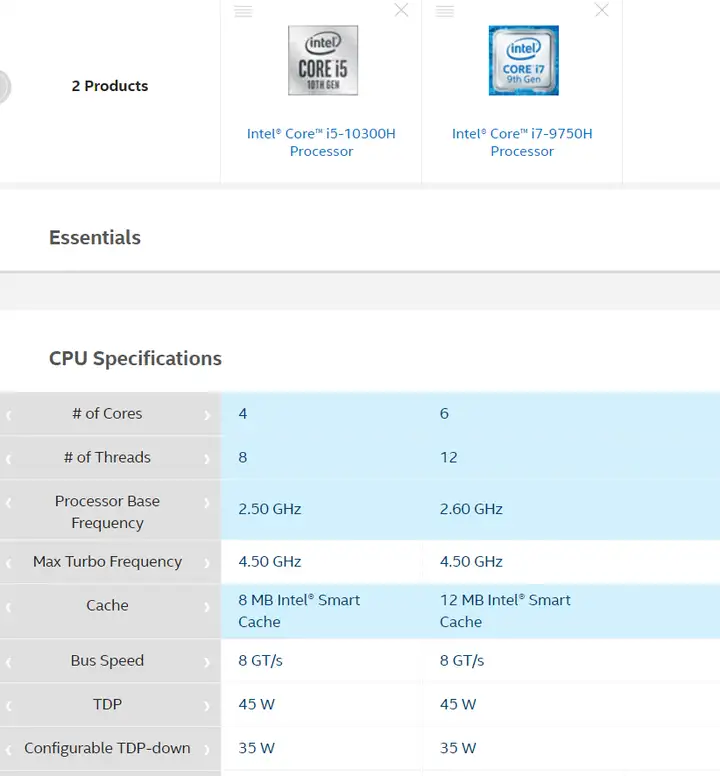Click the '6' cores value for i7
The width and height of the screenshot is (720, 776).
[x=444, y=413]
